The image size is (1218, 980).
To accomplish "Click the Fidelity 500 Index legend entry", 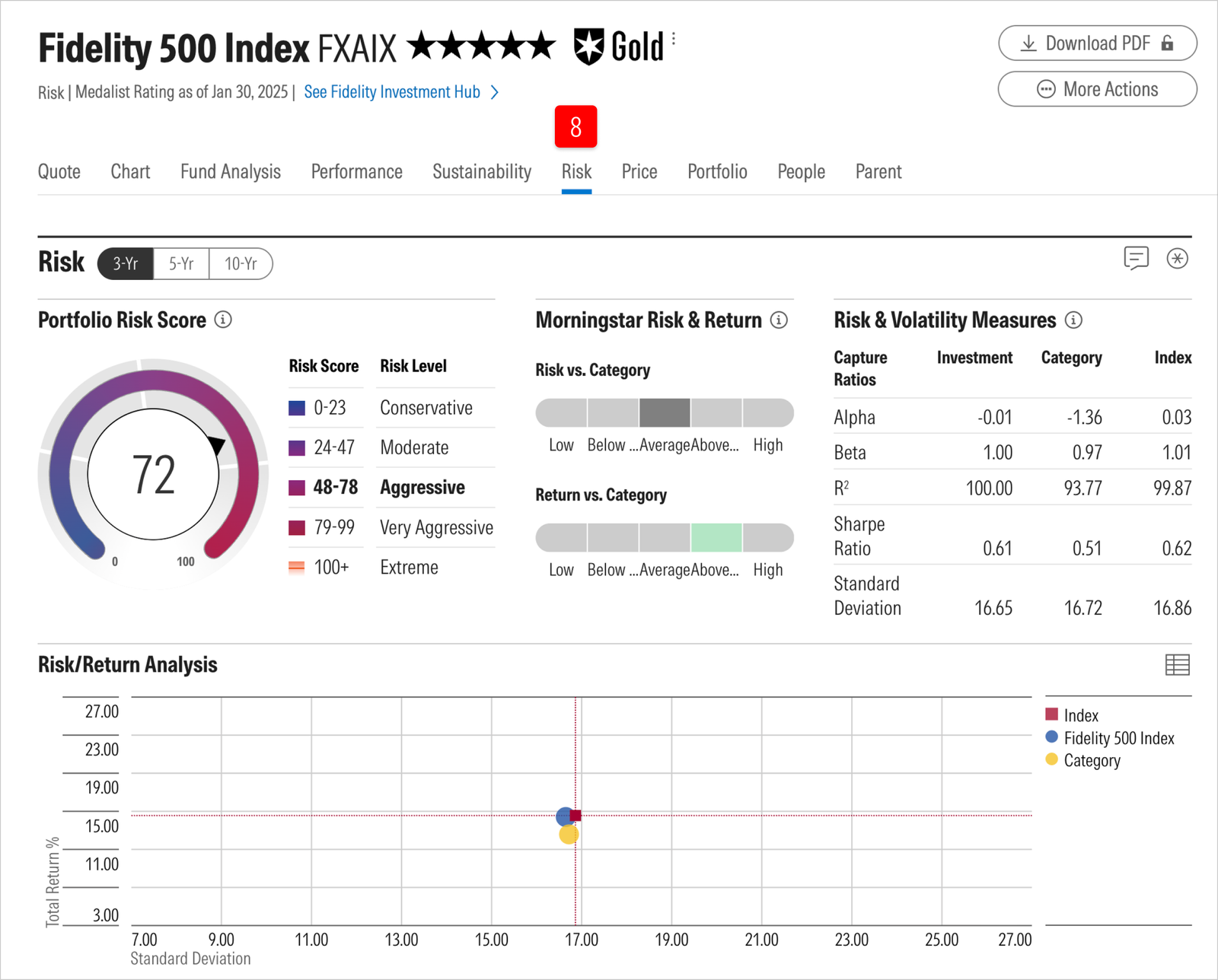I will [1110, 738].
